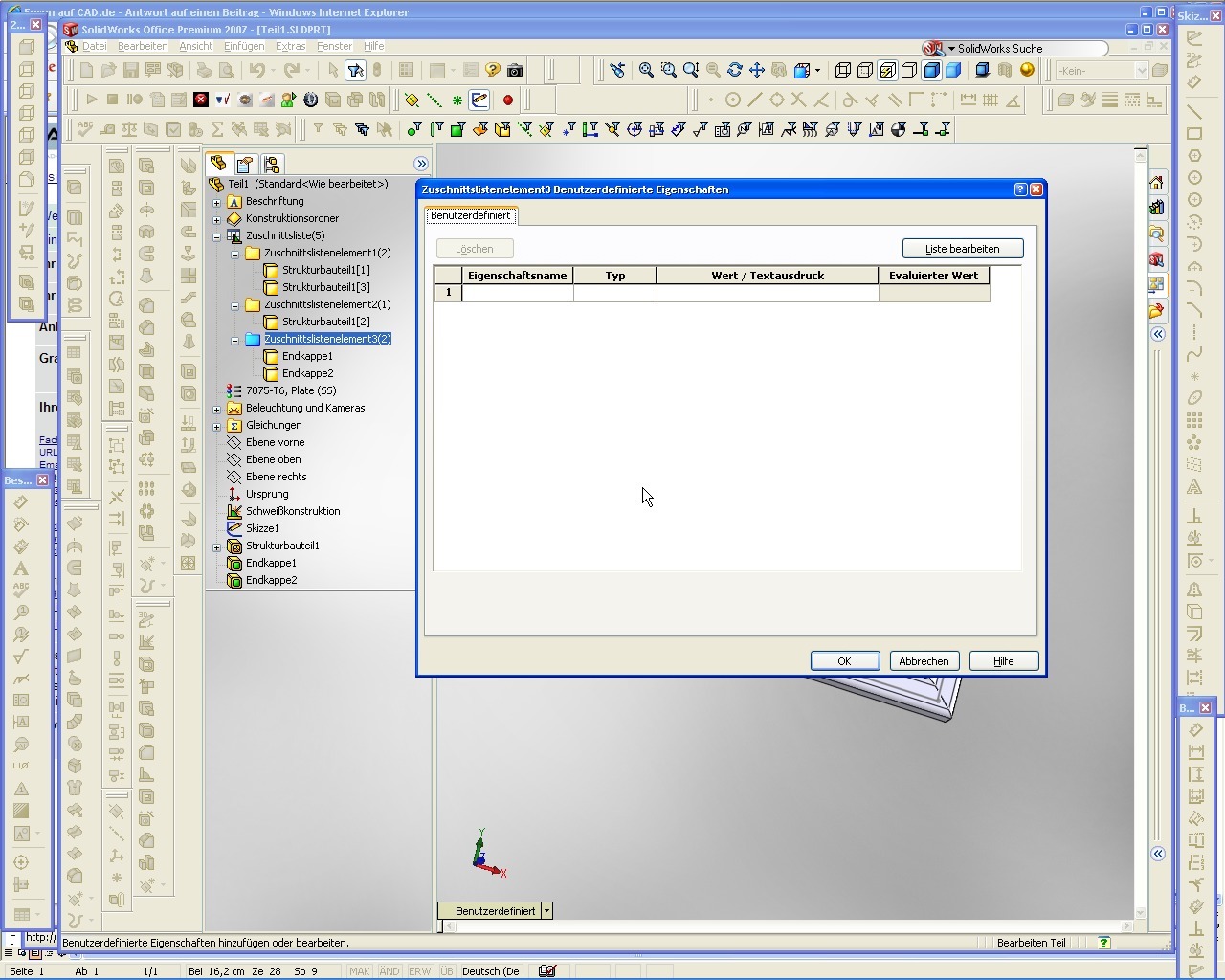Open the Benutzerdefiniert dropdown arrow at bottom
This screenshot has height=980, width=1225.
pyautogui.click(x=546, y=911)
